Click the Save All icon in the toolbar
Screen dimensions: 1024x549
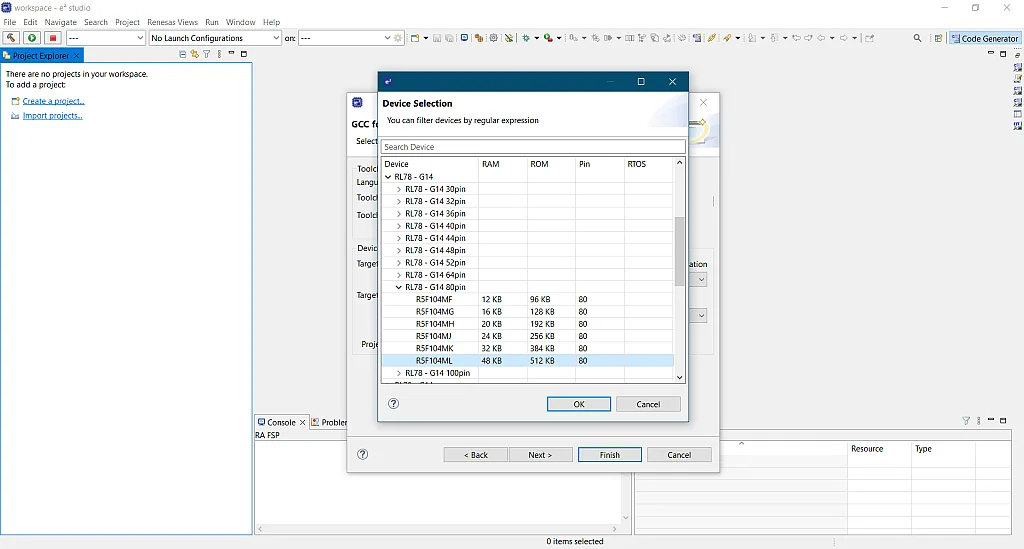click(449, 38)
